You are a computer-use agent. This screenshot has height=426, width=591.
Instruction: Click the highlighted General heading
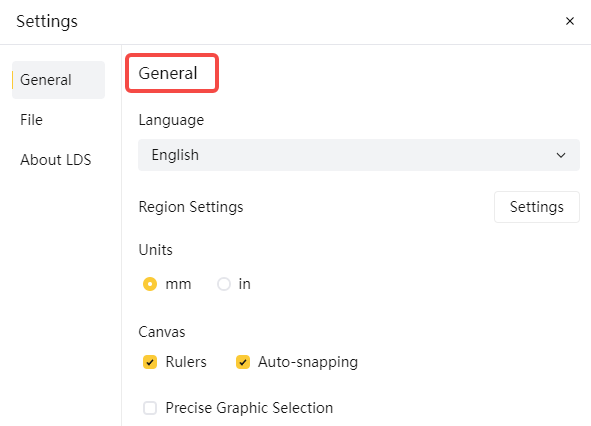168,73
